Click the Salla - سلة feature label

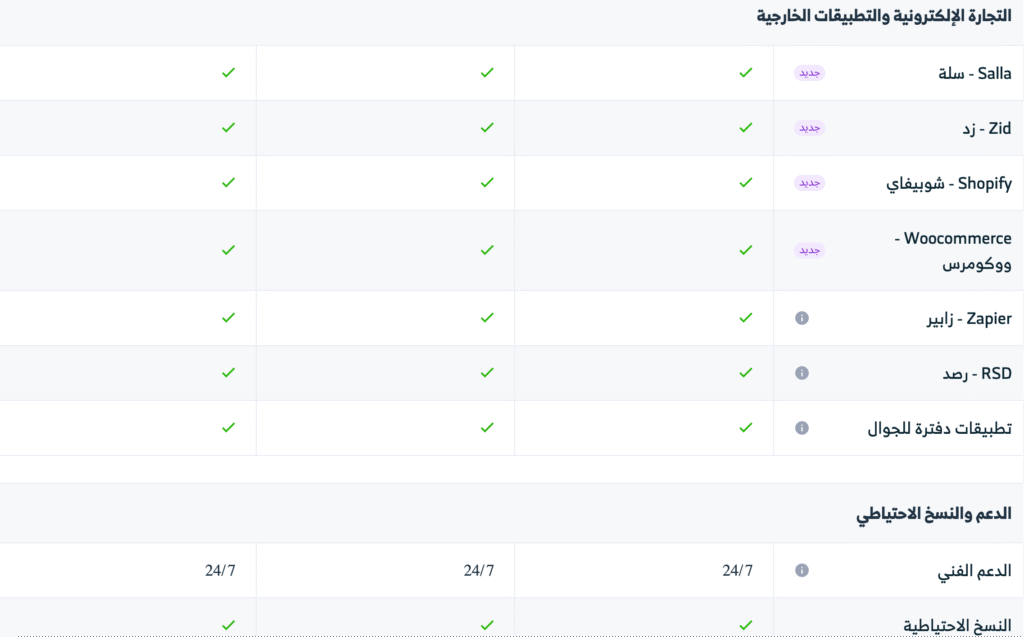pyautogui.click(x=977, y=73)
